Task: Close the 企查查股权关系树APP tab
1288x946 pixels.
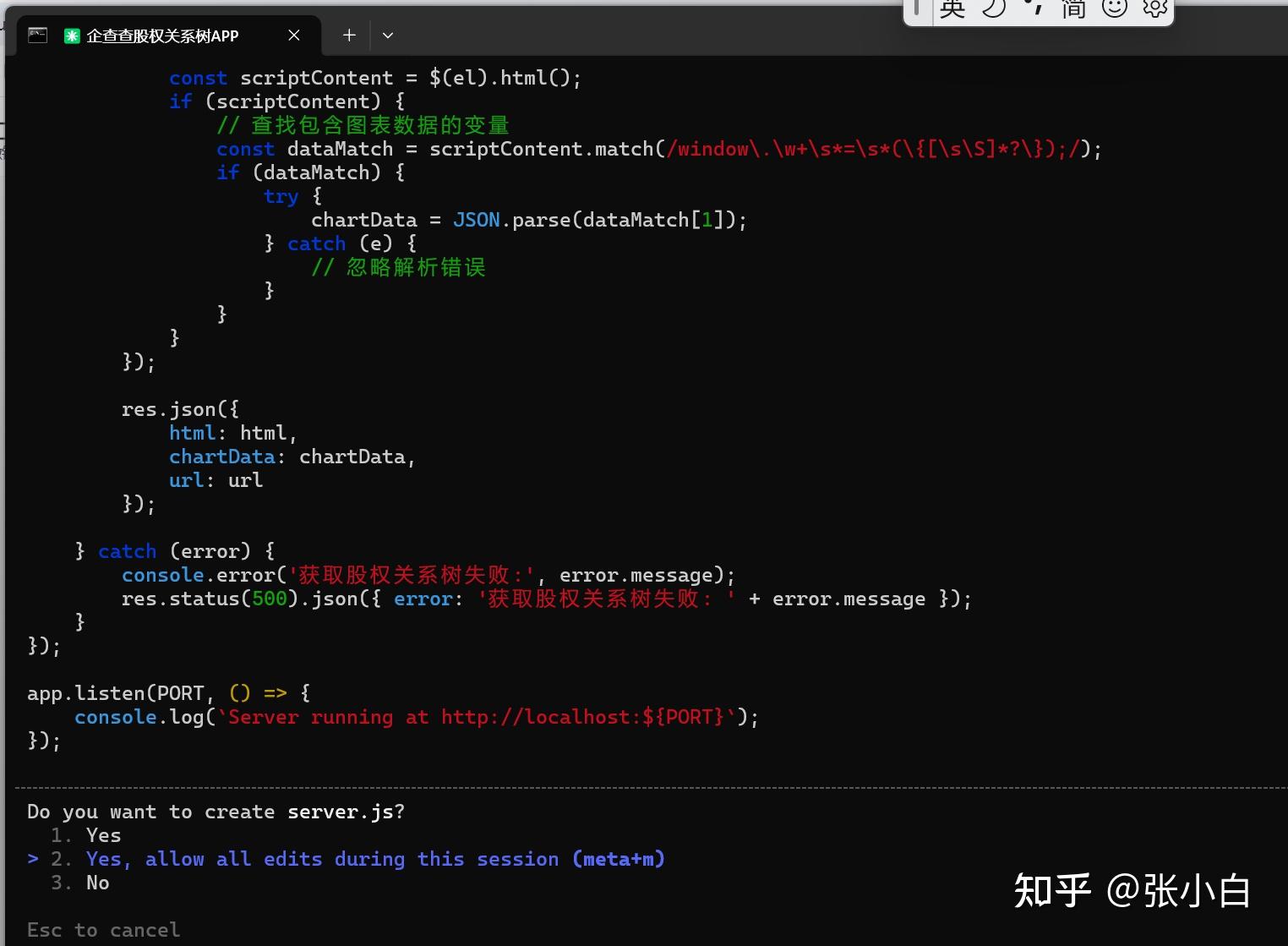Action: 293,36
